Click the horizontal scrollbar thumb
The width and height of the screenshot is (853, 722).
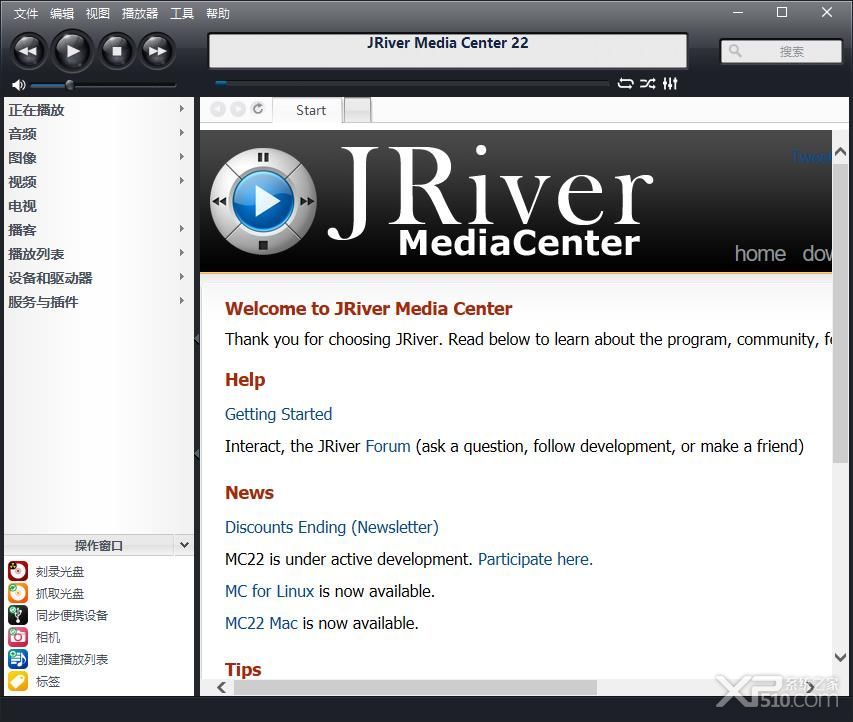[x=416, y=687]
